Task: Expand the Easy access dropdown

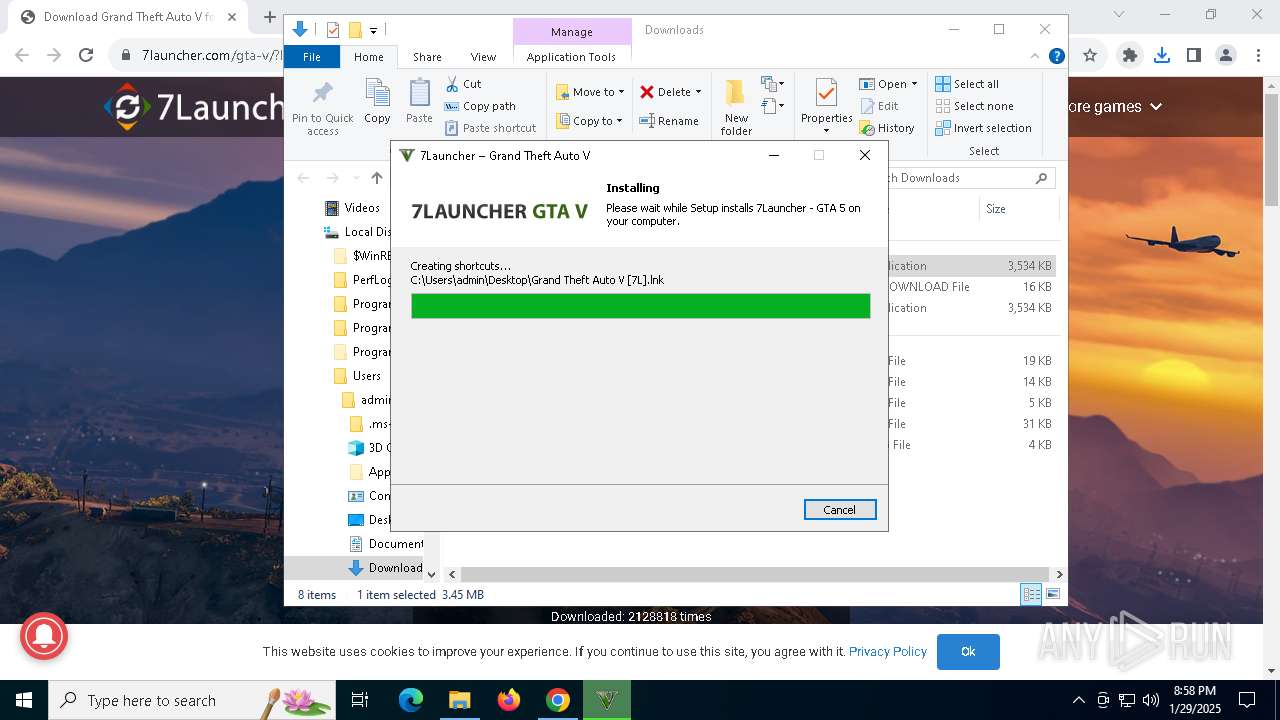Action: 772,106
